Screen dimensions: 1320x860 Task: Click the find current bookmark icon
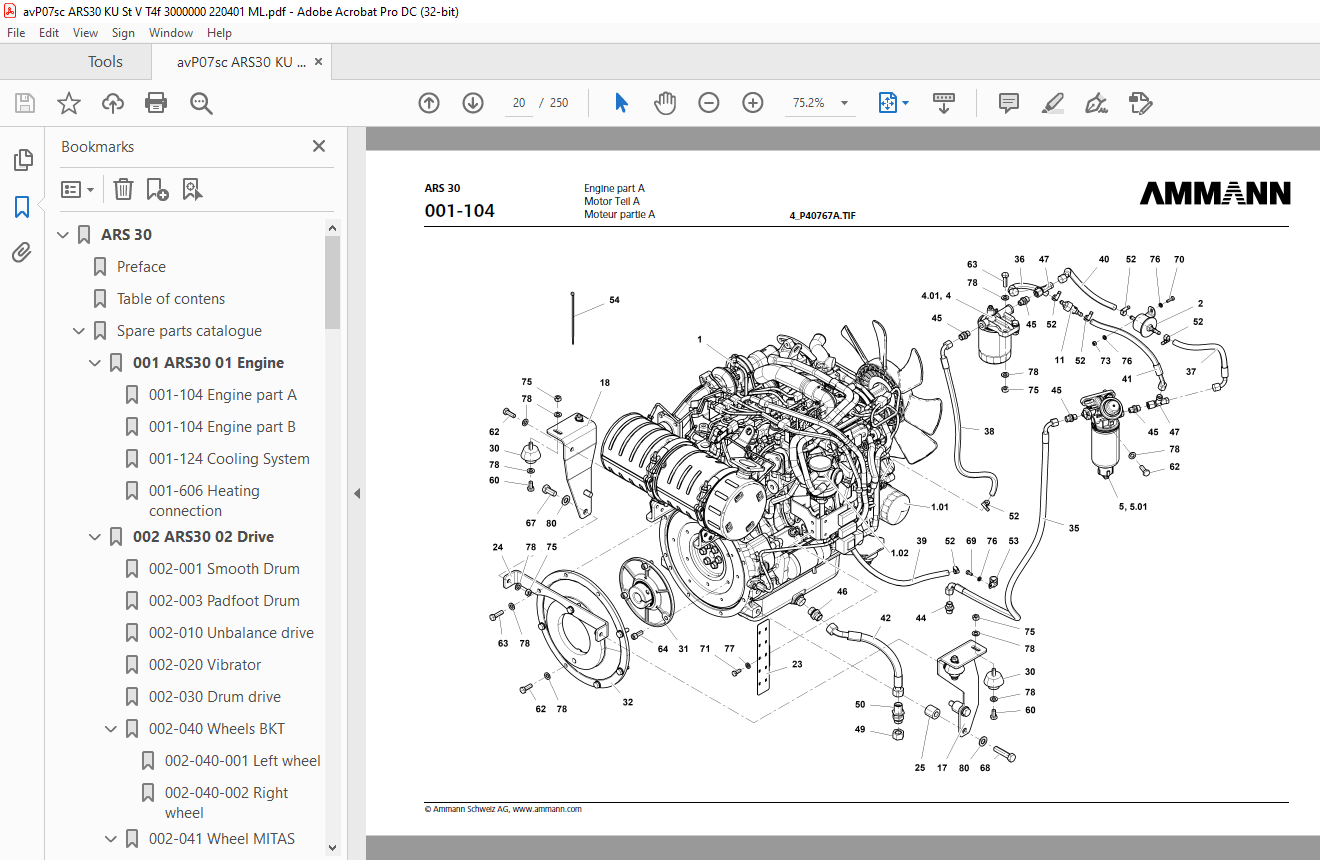click(x=193, y=189)
